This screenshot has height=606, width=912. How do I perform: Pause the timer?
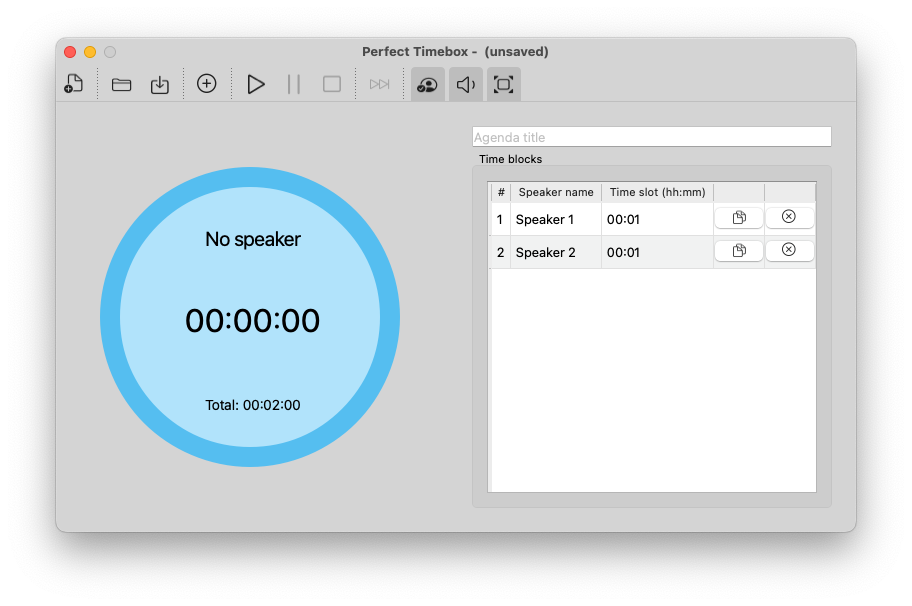(294, 84)
